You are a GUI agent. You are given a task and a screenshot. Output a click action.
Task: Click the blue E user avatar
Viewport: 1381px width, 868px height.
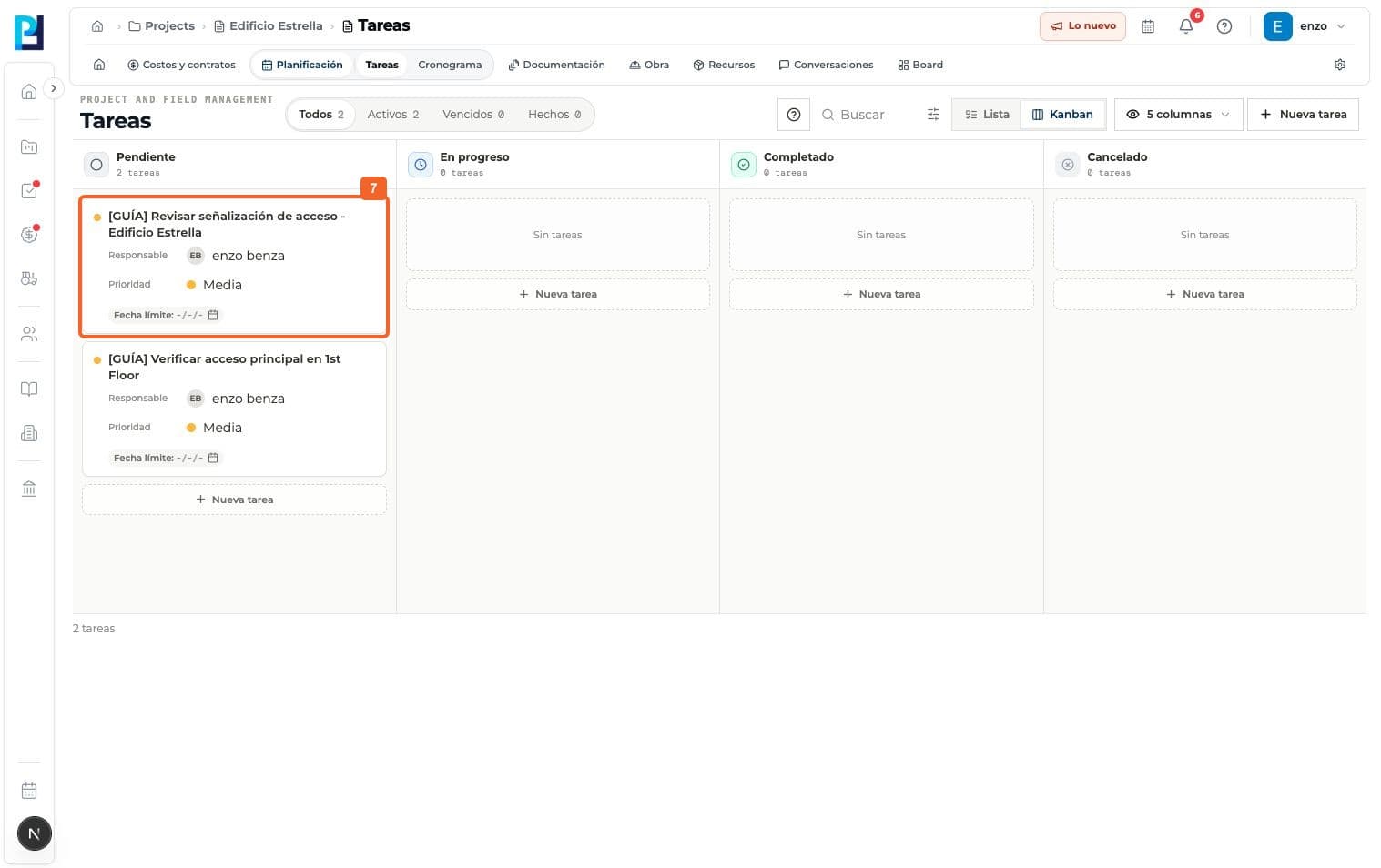(1277, 26)
